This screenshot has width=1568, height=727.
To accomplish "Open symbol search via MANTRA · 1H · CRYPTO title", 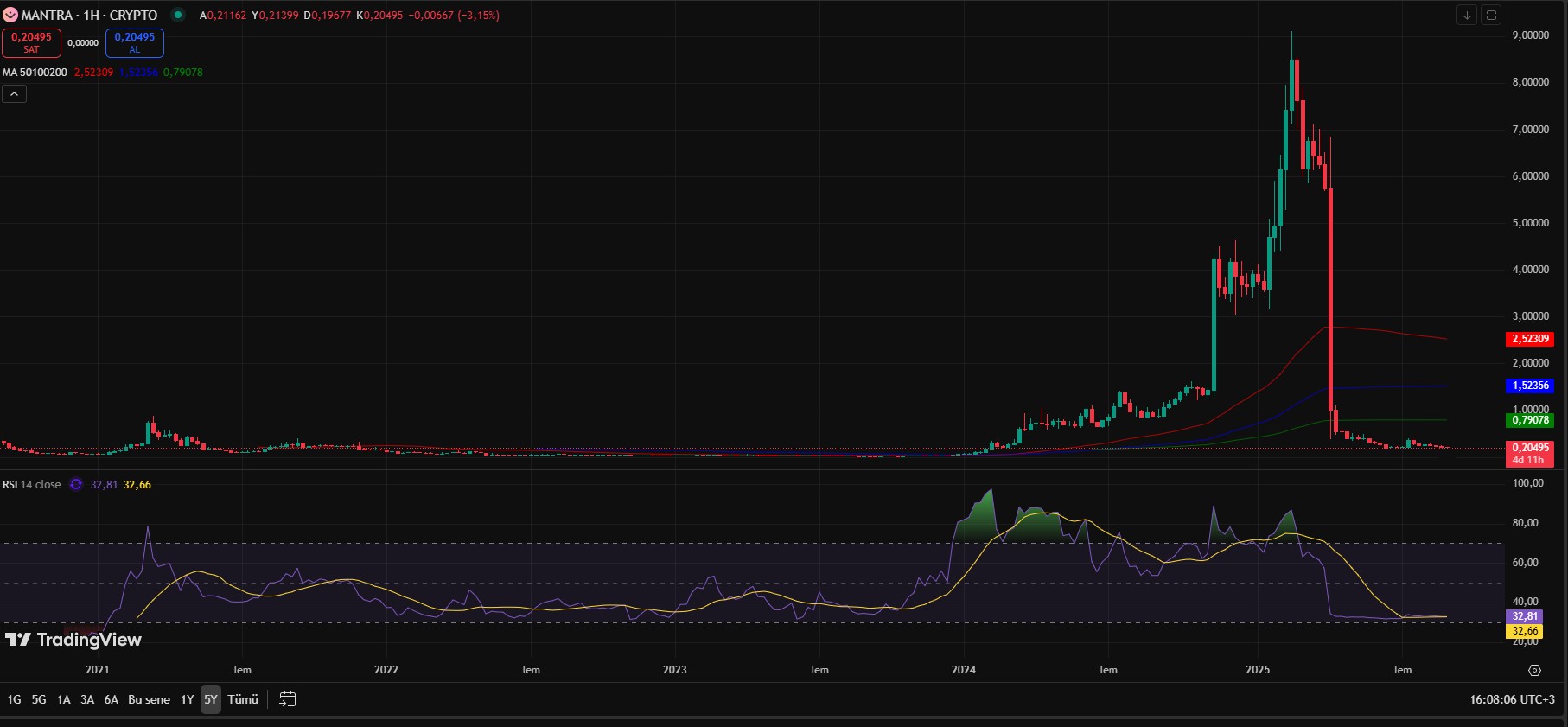I will click(90, 16).
